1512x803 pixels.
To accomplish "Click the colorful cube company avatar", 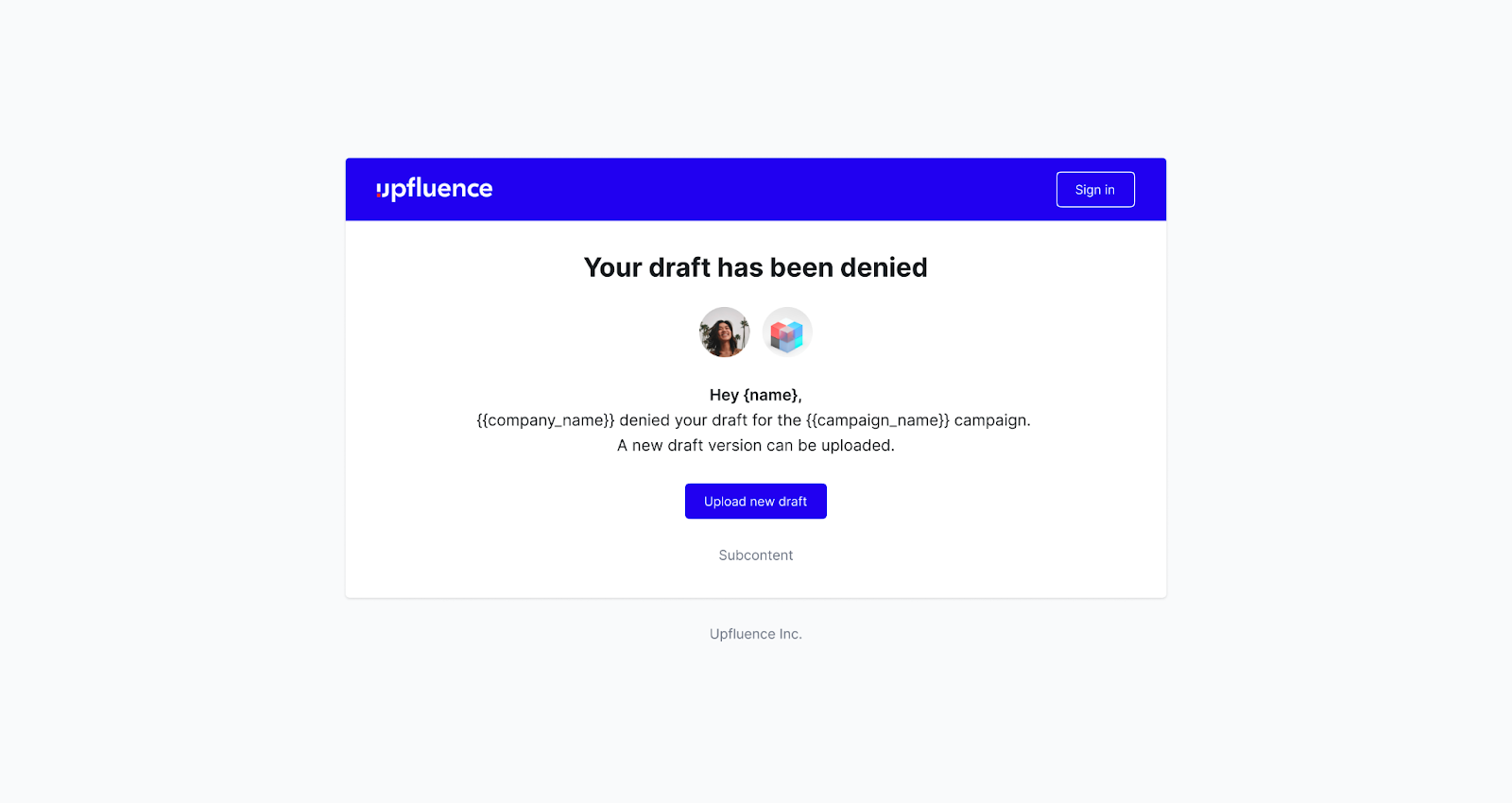I will pos(787,333).
